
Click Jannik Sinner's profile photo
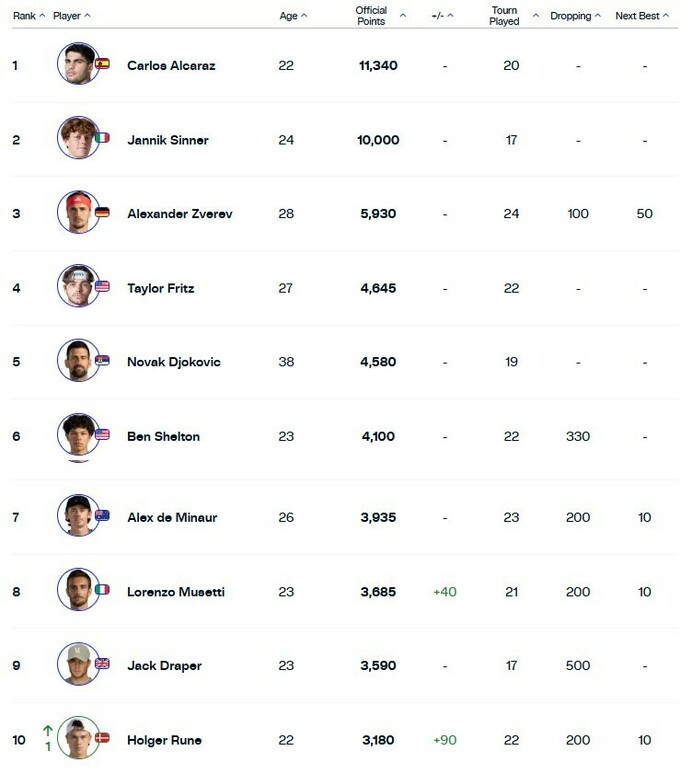pyautogui.click(x=77, y=138)
